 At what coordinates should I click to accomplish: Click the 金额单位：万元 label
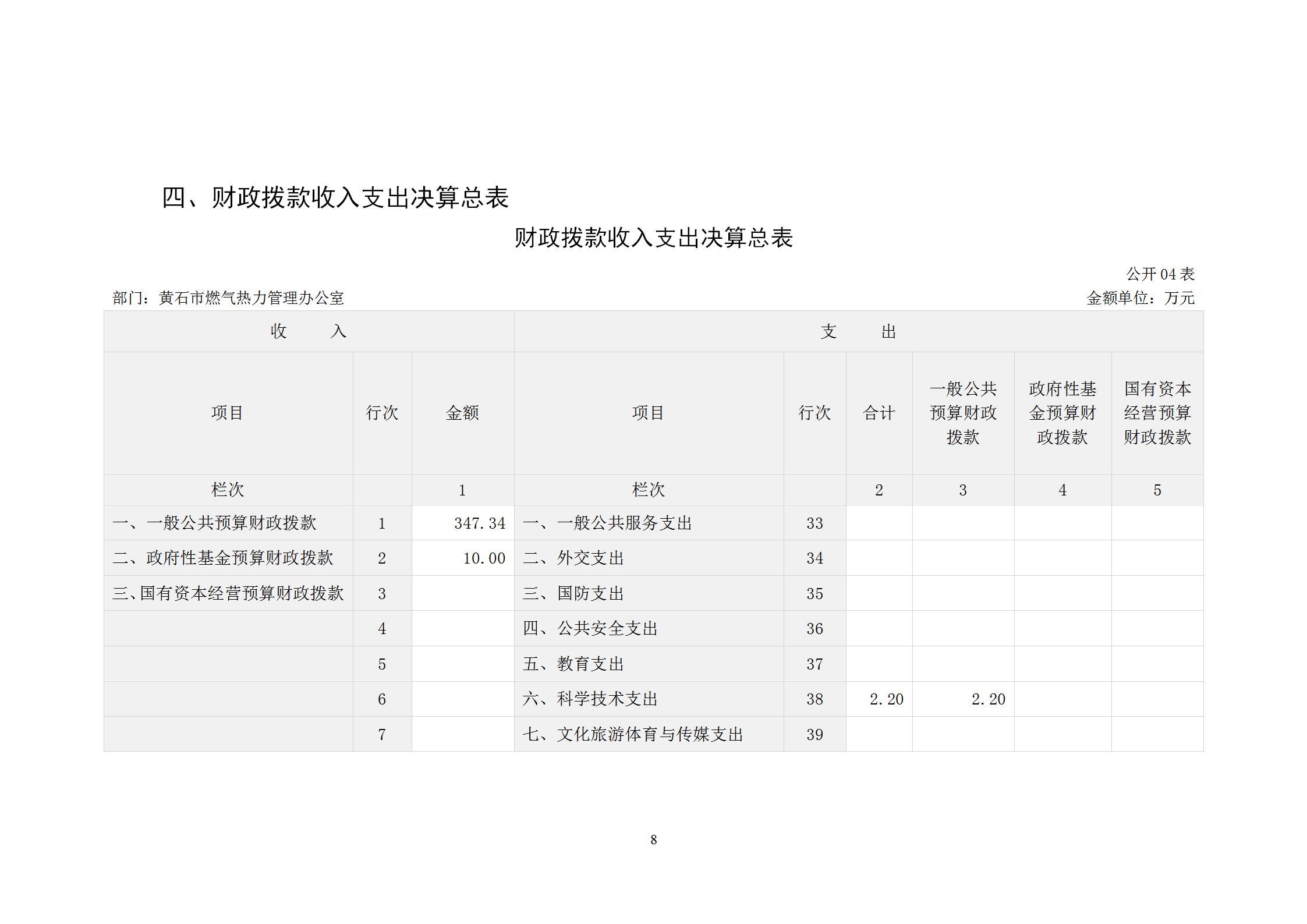click(1140, 298)
